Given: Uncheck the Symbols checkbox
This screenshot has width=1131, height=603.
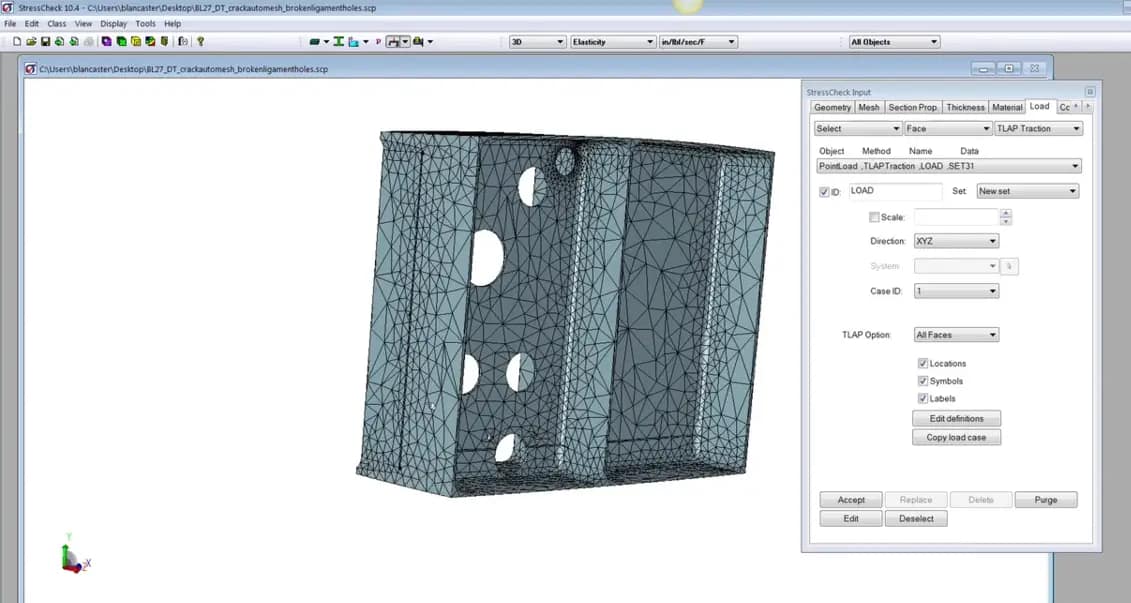Looking at the screenshot, I should point(923,381).
